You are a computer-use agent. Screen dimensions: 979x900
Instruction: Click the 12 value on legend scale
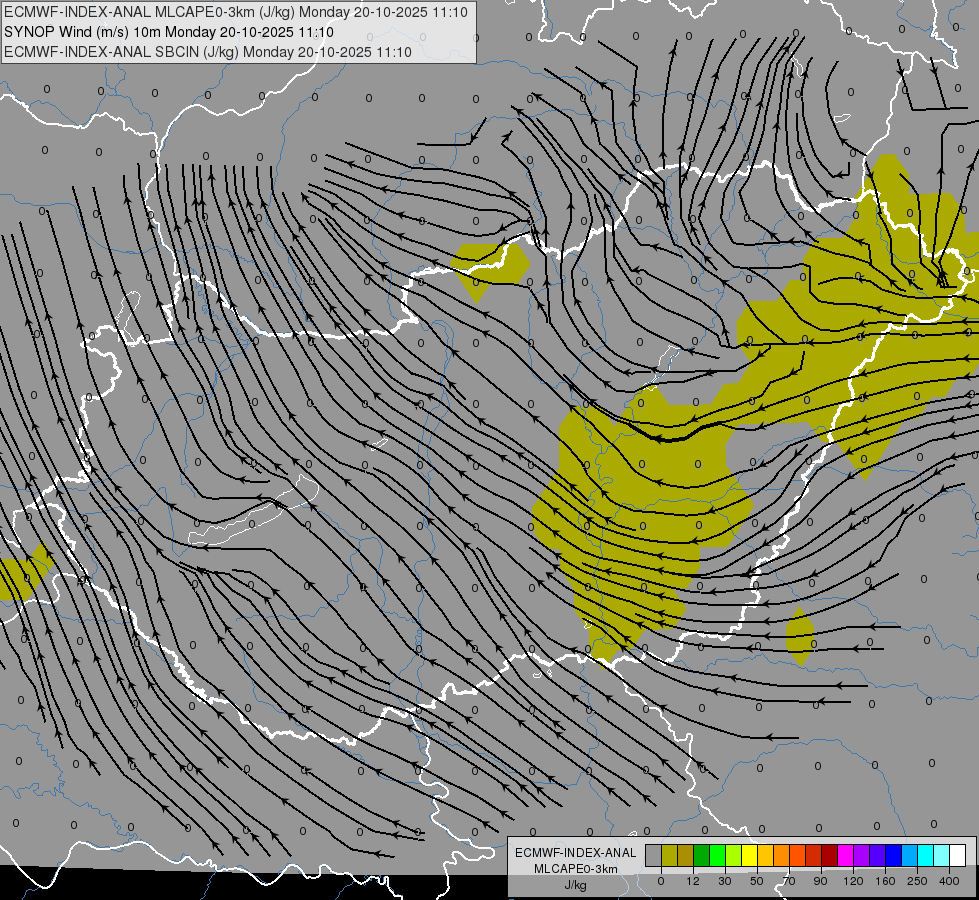pyautogui.click(x=693, y=881)
